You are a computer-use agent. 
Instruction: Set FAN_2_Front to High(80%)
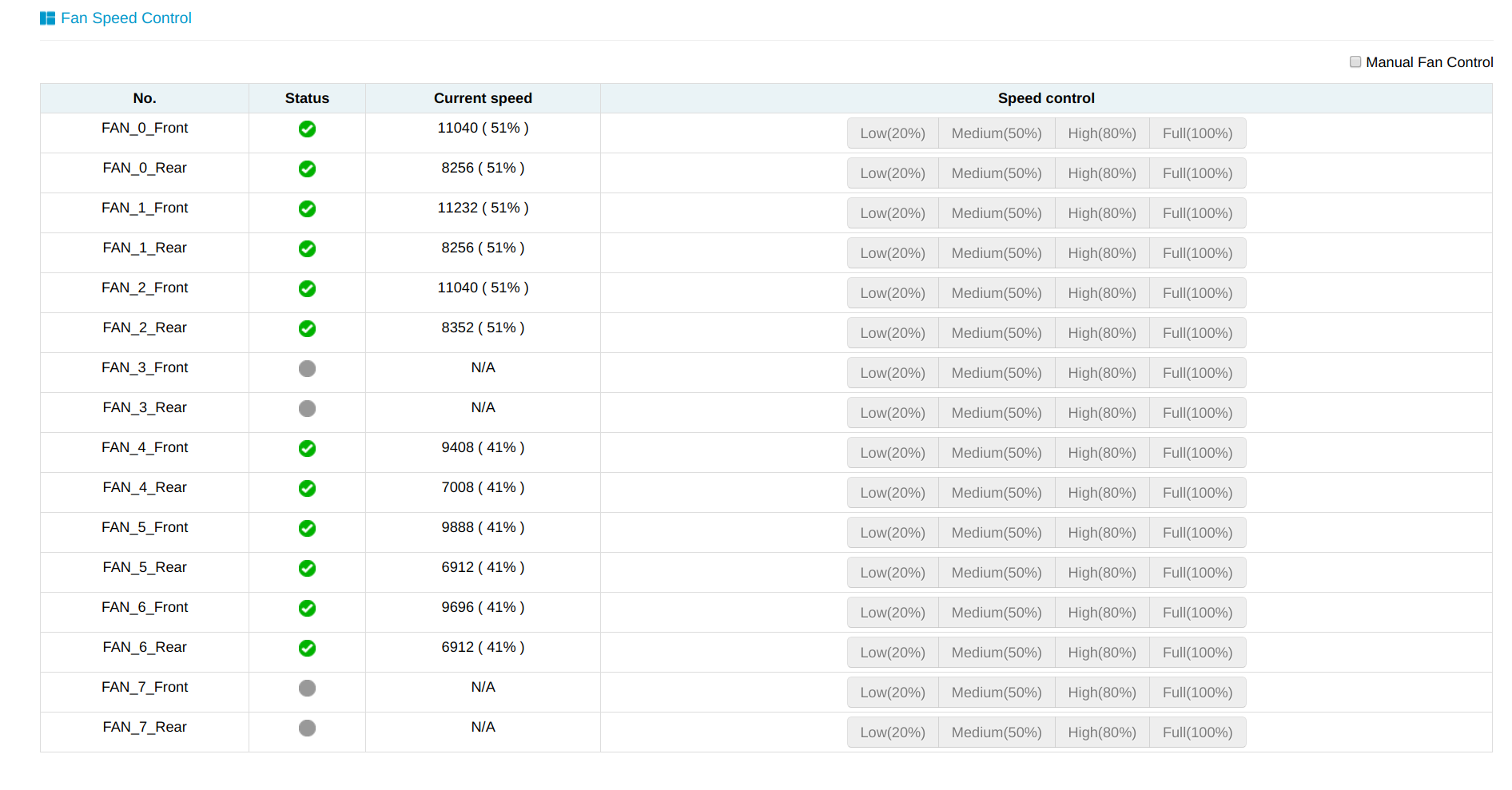pos(1102,293)
